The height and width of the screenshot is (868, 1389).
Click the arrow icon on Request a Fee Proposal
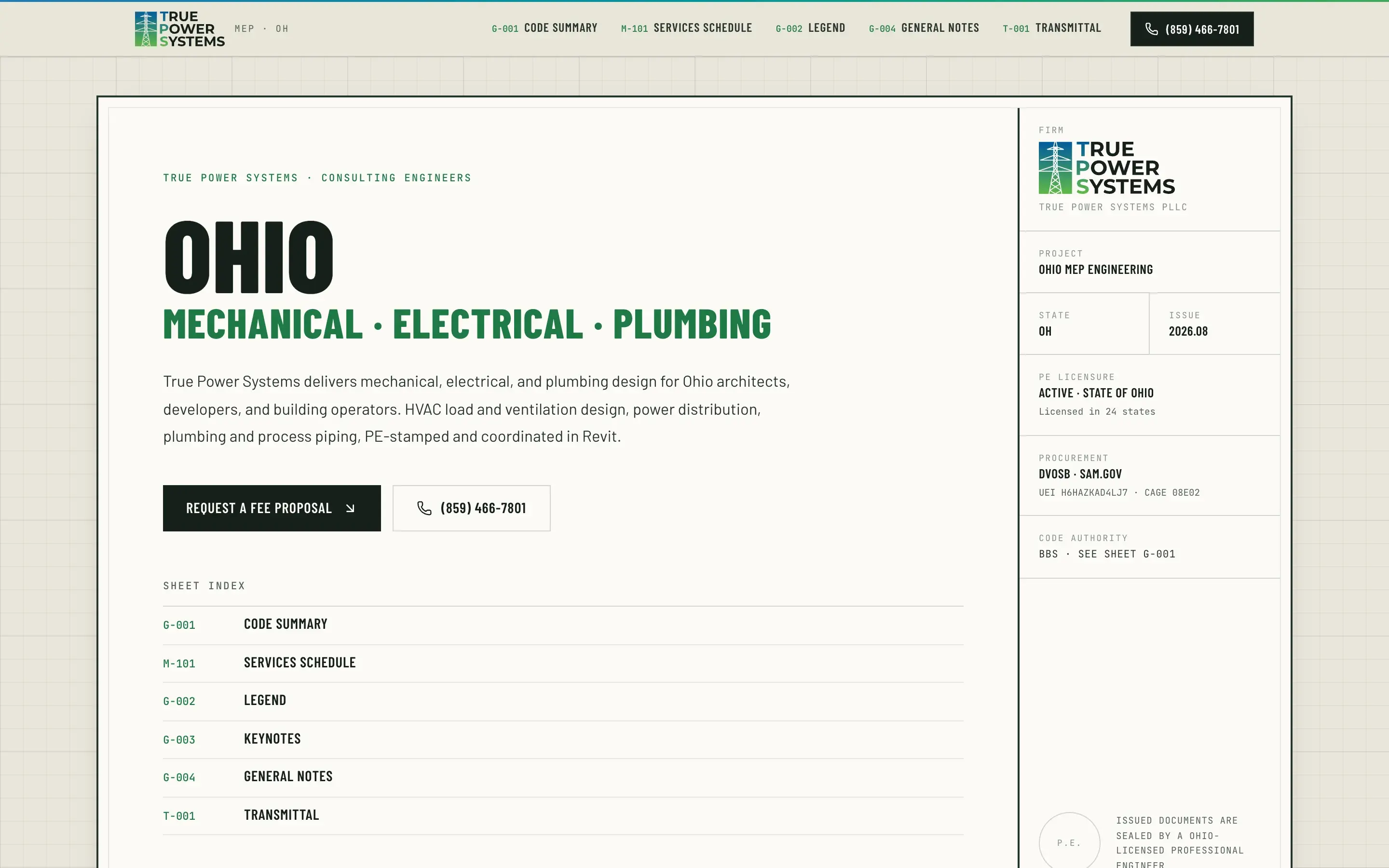click(350, 508)
